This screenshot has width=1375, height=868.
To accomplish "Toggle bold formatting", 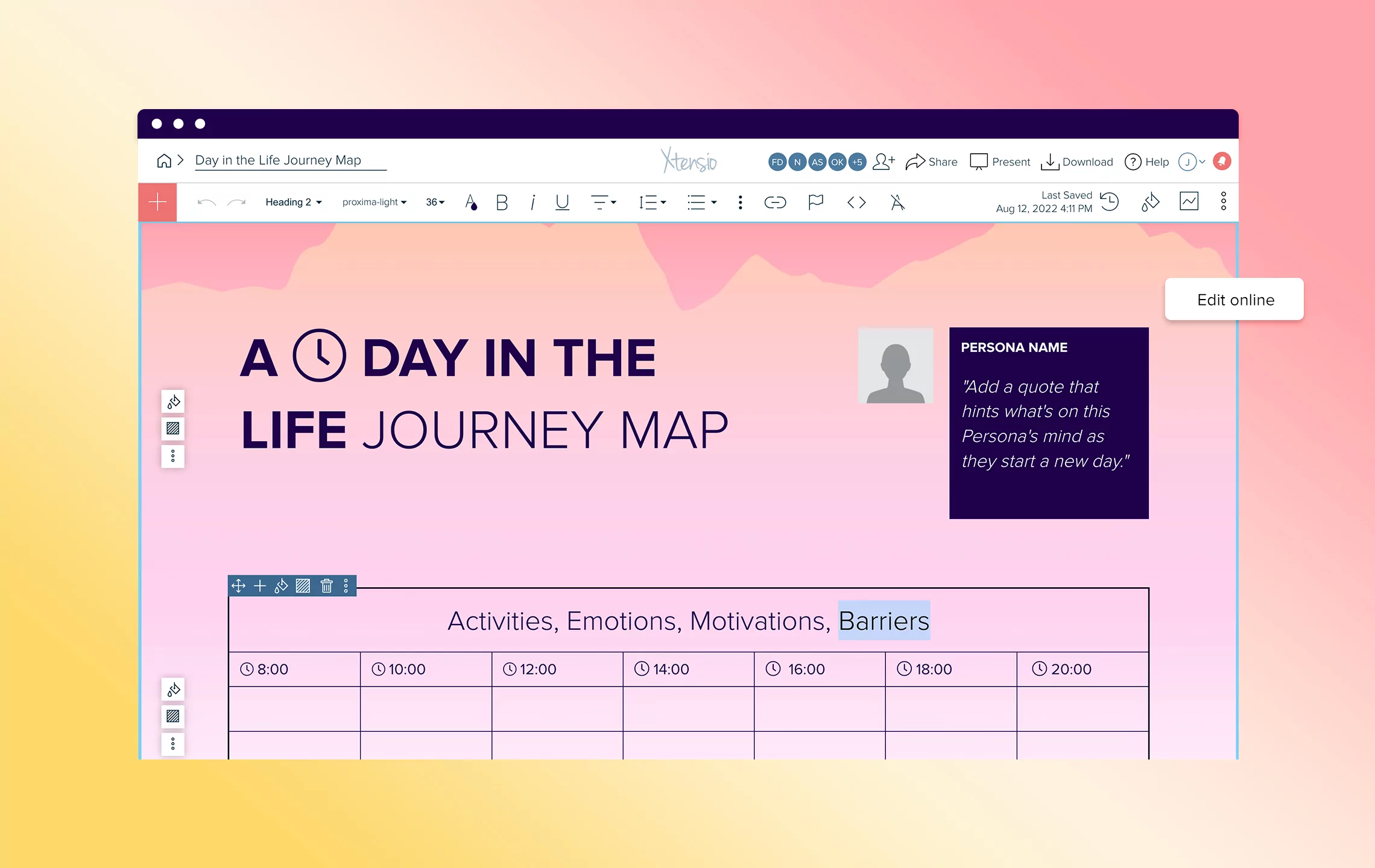I will click(501, 202).
